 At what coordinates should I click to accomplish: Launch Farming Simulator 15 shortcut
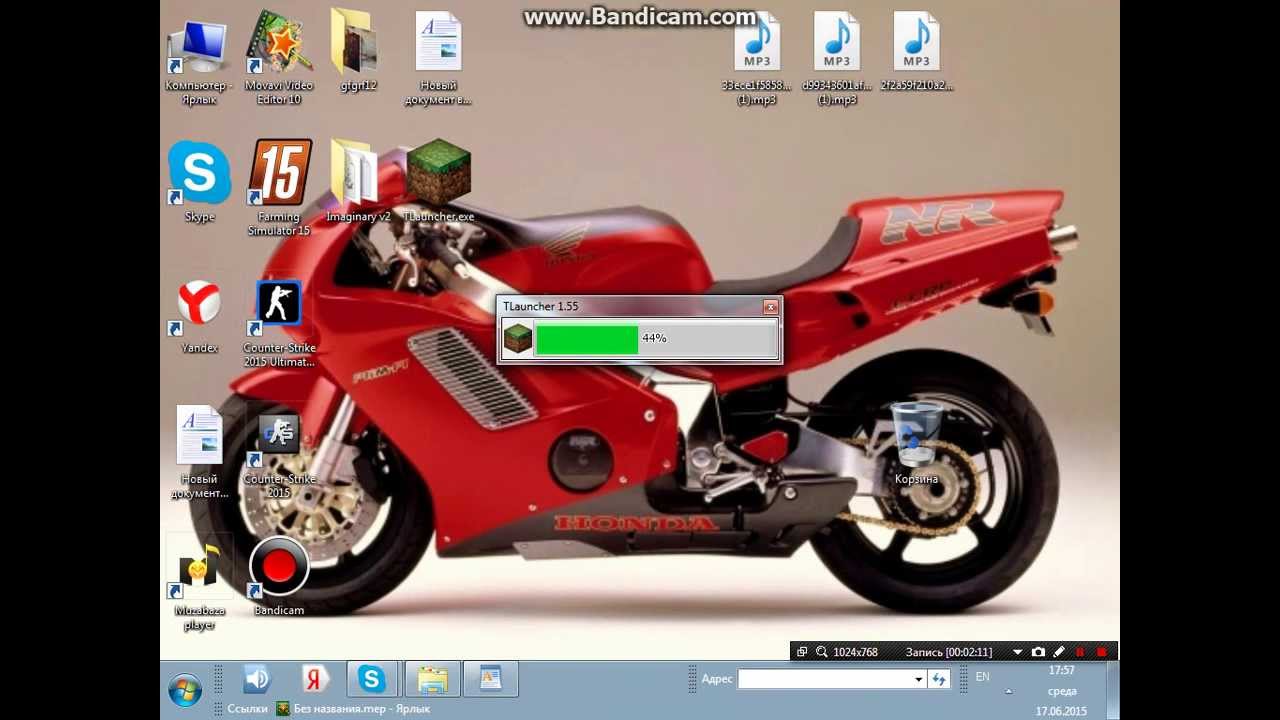pos(279,188)
